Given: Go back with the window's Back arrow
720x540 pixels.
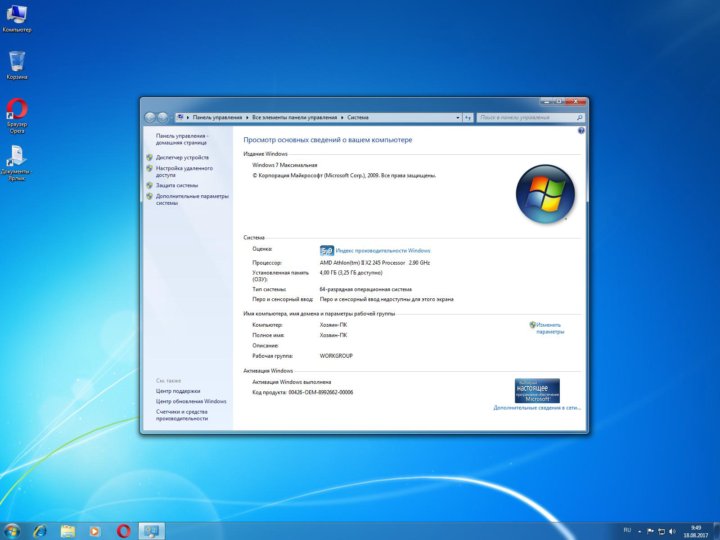Looking at the screenshot, I should click(x=150, y=118).
